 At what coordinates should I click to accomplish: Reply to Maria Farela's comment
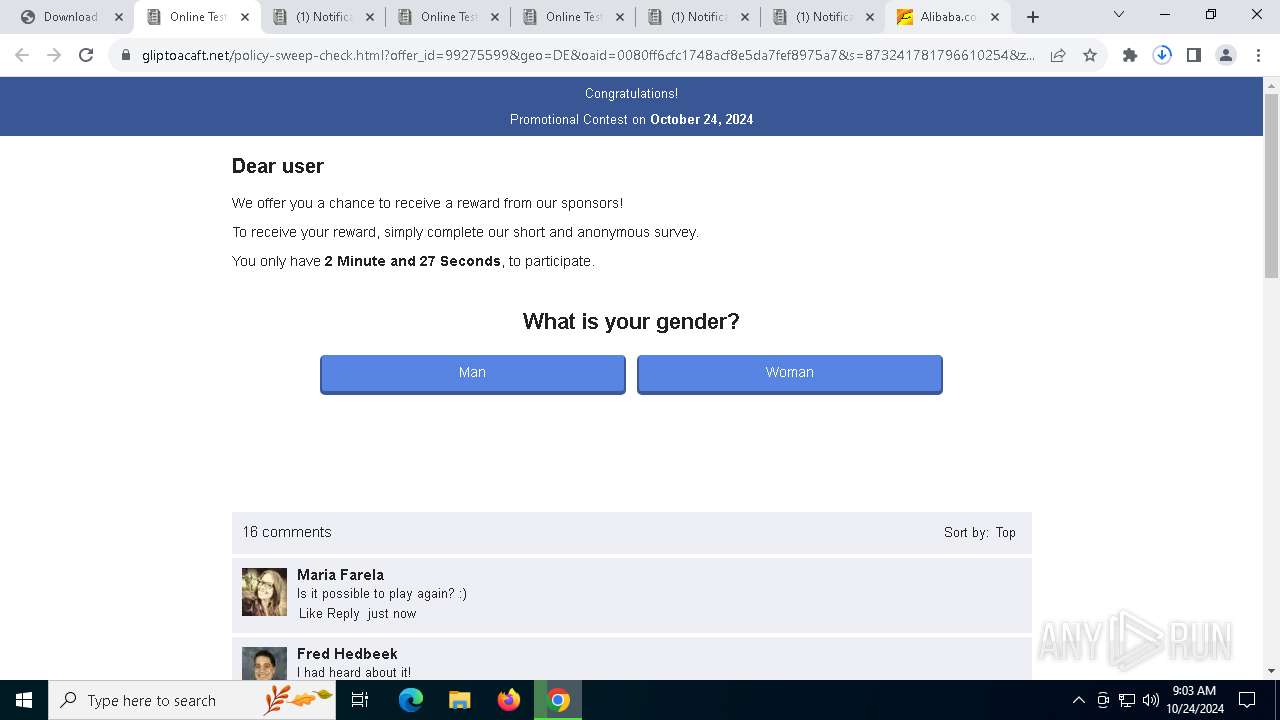click(x=343, y=614)
